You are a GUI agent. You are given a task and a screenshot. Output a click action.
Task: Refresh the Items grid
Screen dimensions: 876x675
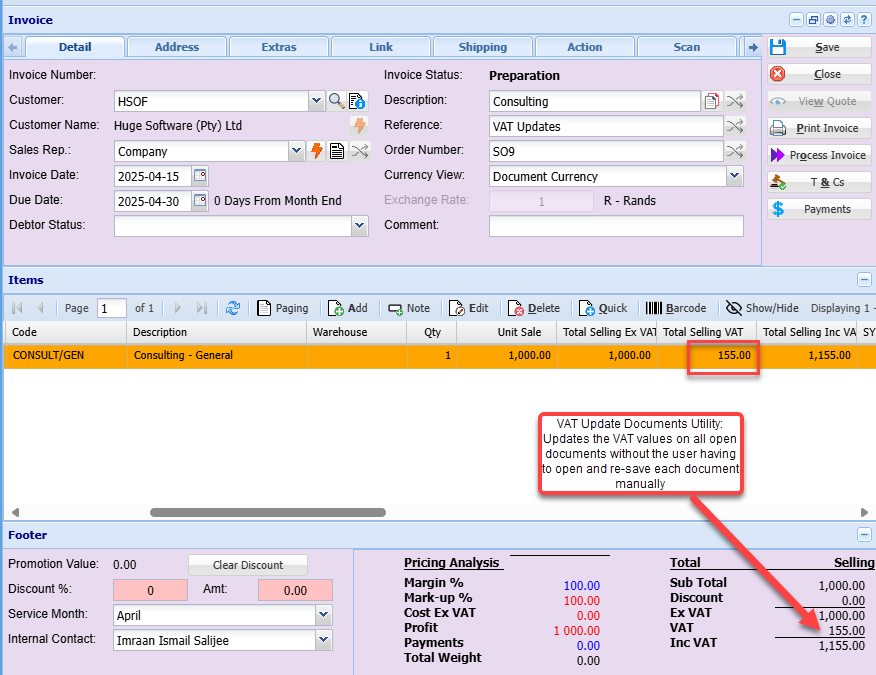233,309
